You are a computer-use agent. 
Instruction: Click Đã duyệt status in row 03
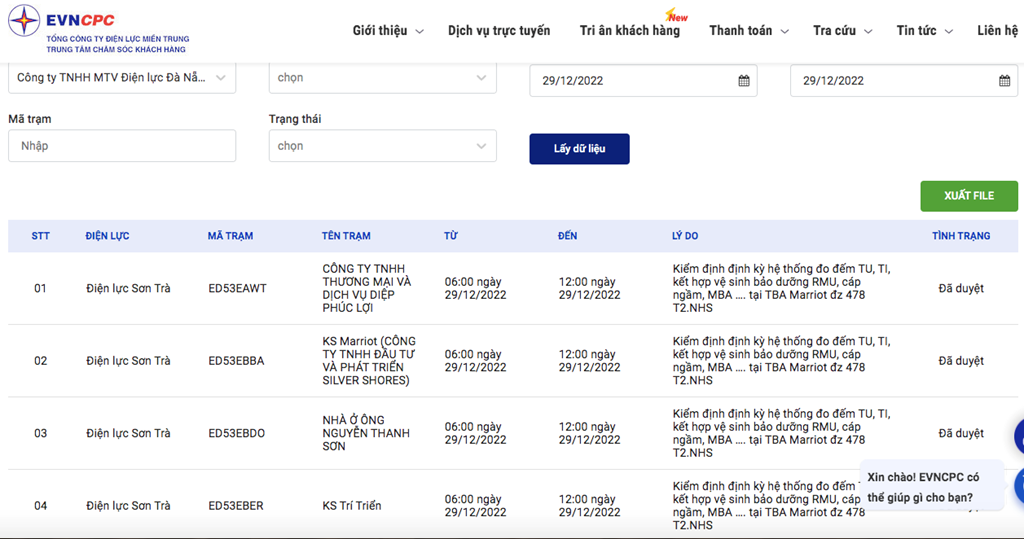(x=961, y=433)
